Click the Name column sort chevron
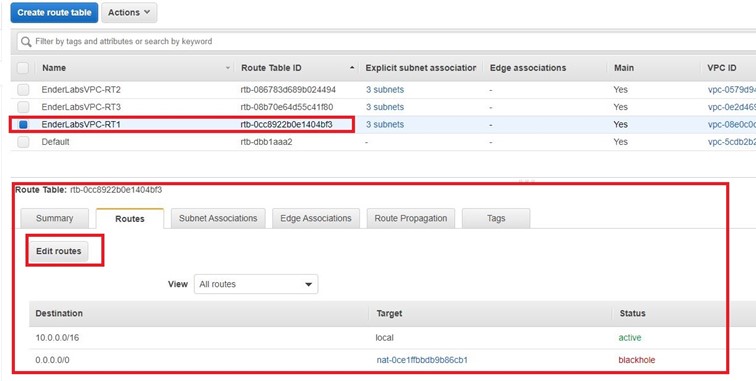The width and height of the screenshot is (756, 381). point(228,68)
